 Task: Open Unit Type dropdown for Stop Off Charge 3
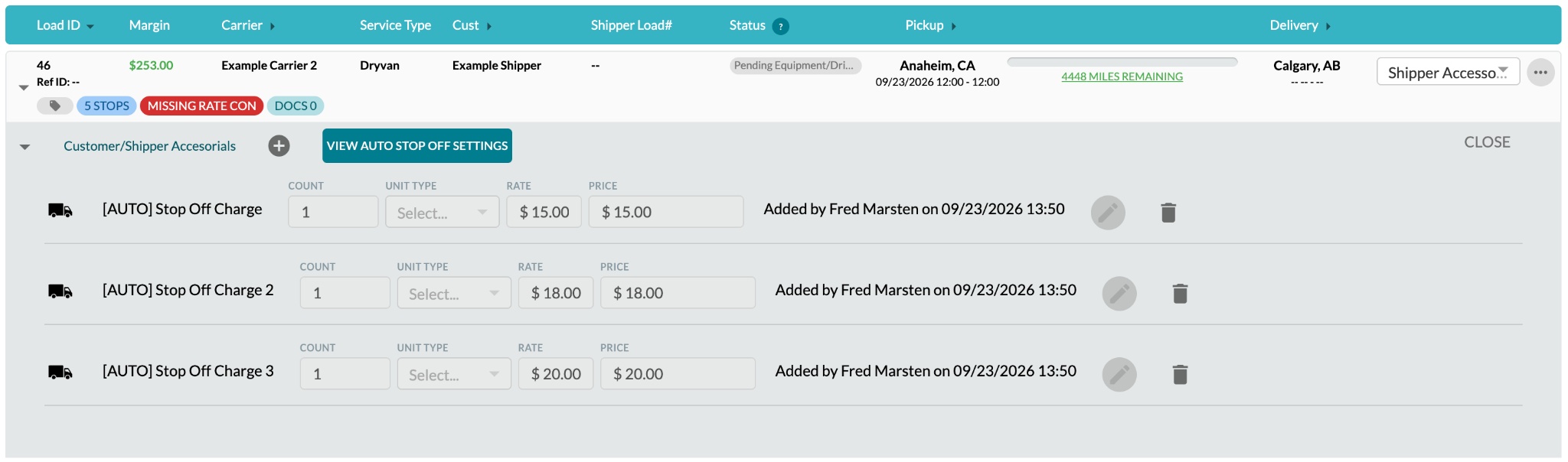454,374
